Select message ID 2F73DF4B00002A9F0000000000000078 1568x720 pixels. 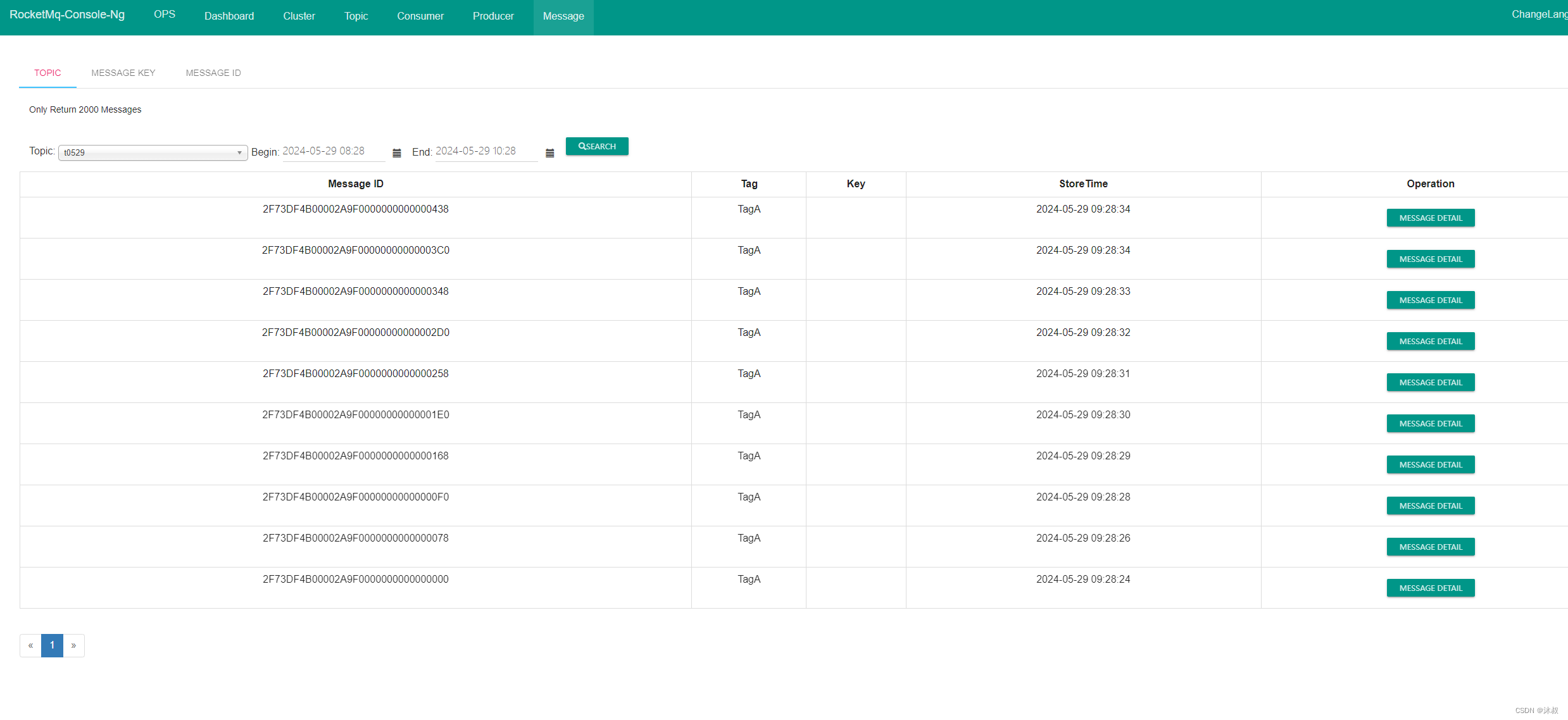tap(356, 538)
